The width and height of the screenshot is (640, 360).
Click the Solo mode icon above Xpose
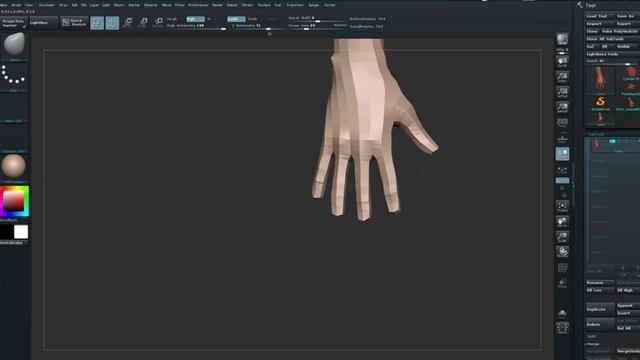point(562,313)
